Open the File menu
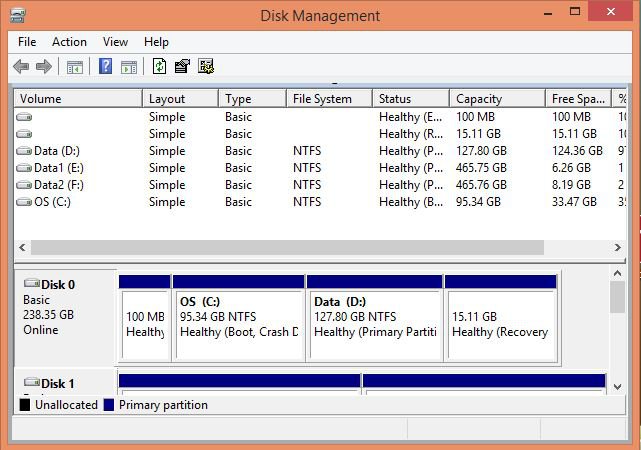 pos(27,42)
